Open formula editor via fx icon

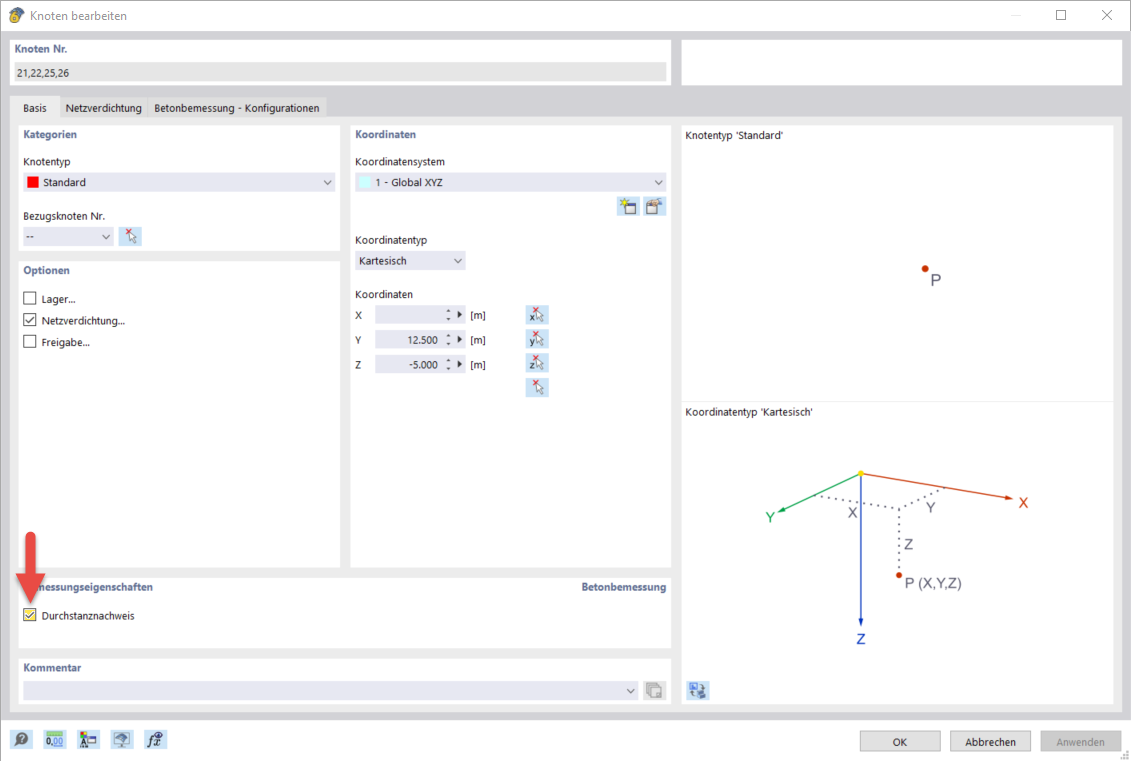155,739
